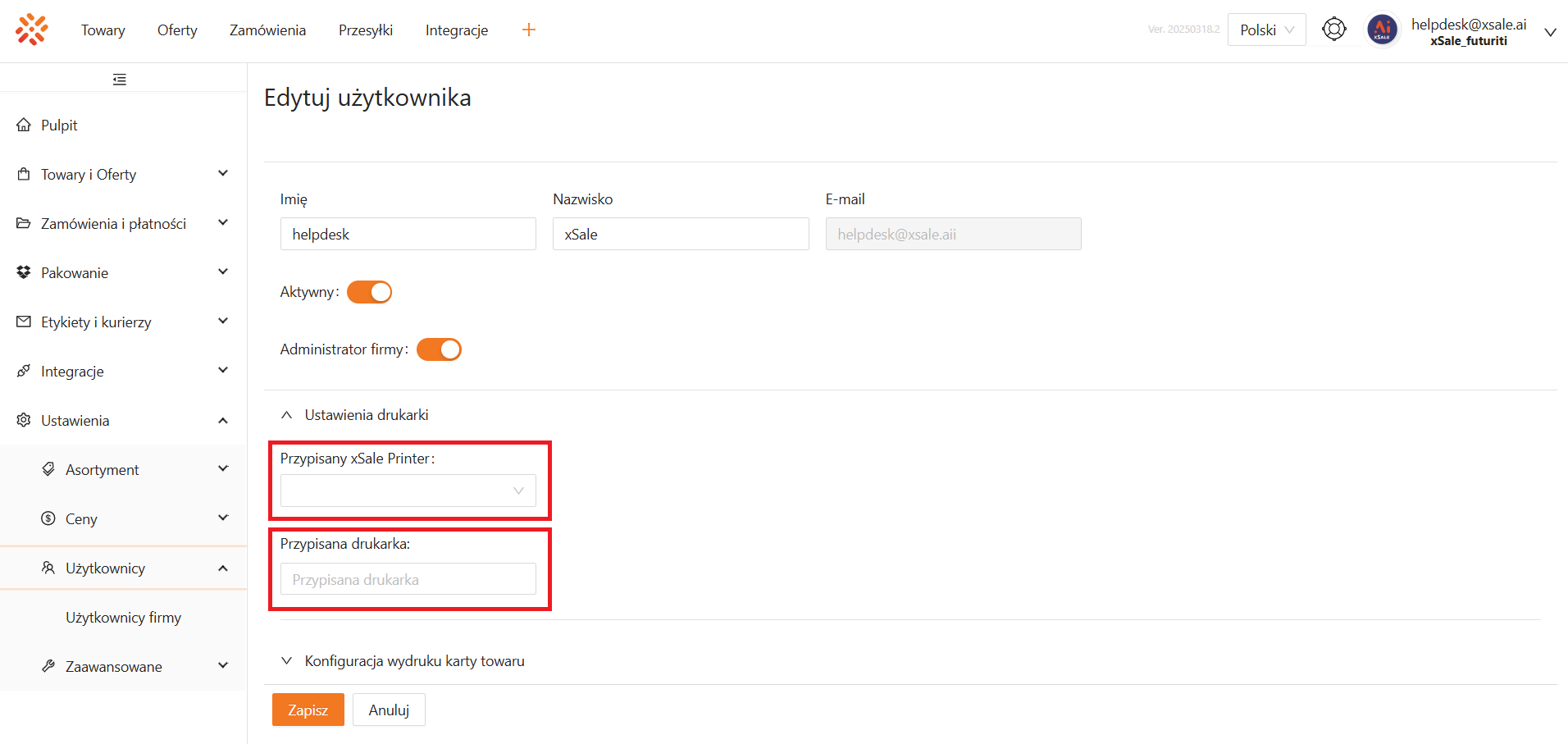The image size is (1568, 744).
Task: Open the Integracje top menu item
Action: click(x=457, y=30)
